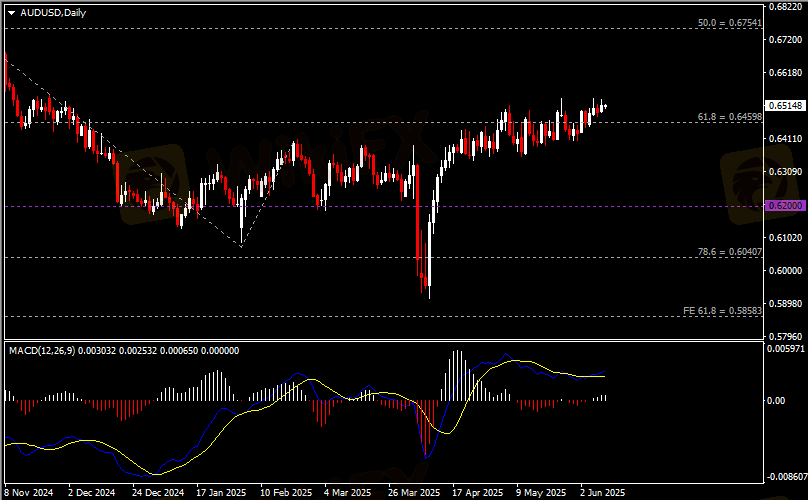Click the MACD scale value -0.008607

785,477
